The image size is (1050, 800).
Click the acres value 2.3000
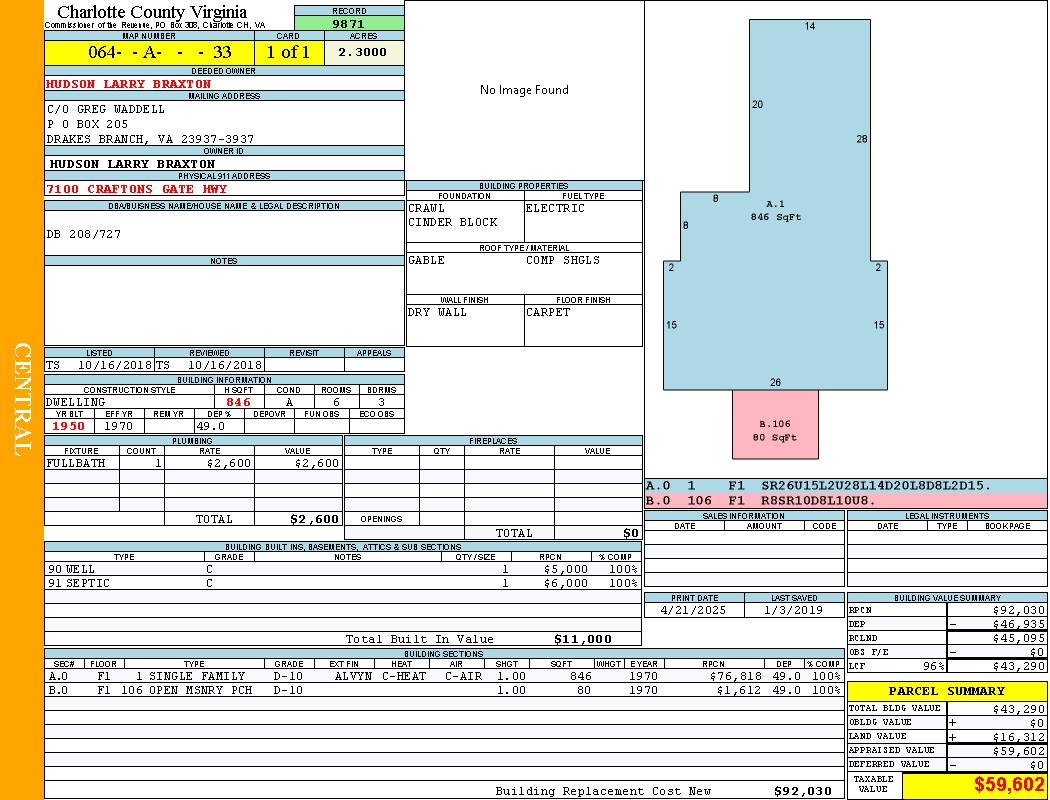tap(363, 53)
